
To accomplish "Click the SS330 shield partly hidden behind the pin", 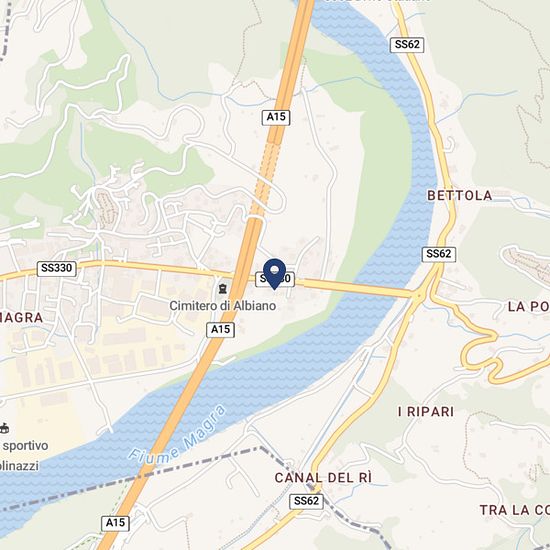I will tap(275, 279).
